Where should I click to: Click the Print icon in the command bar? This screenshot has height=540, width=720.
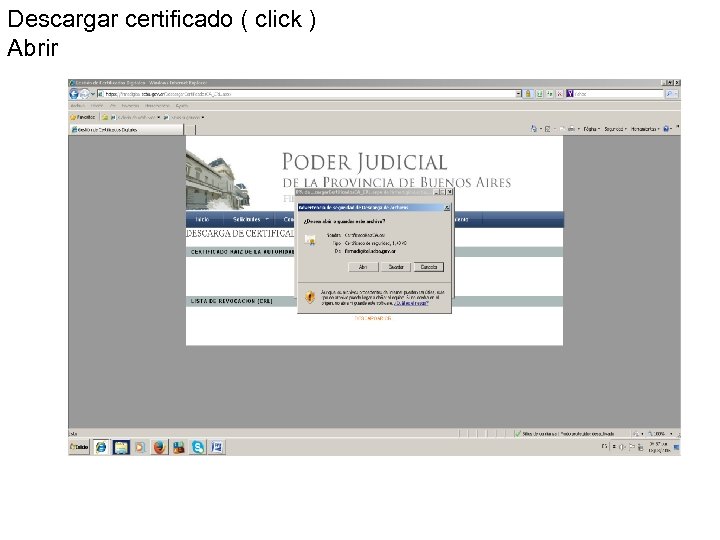coord(571,129)
